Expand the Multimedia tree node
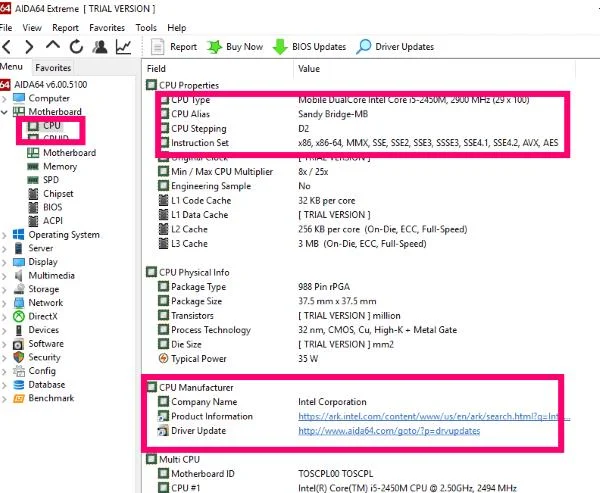The height and width of the screenshot is (493, 600). click(x=4, y=276)
